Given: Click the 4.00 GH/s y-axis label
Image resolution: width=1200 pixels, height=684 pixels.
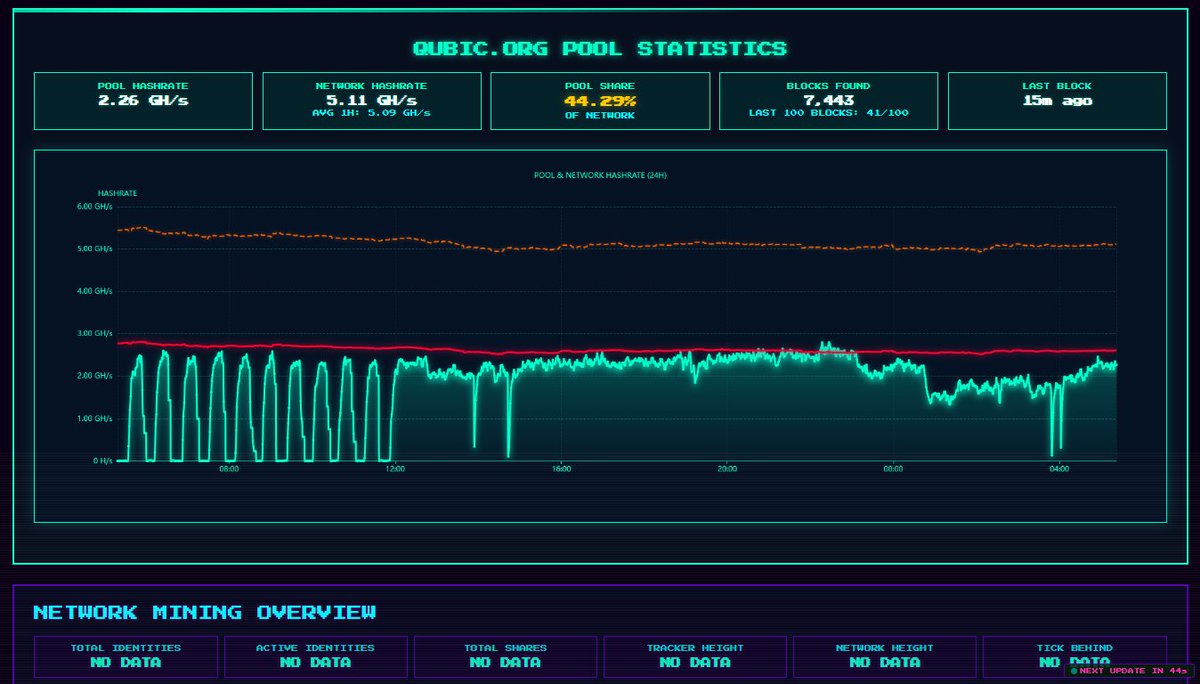Looking at the screenshot, I should pos(95,291).
